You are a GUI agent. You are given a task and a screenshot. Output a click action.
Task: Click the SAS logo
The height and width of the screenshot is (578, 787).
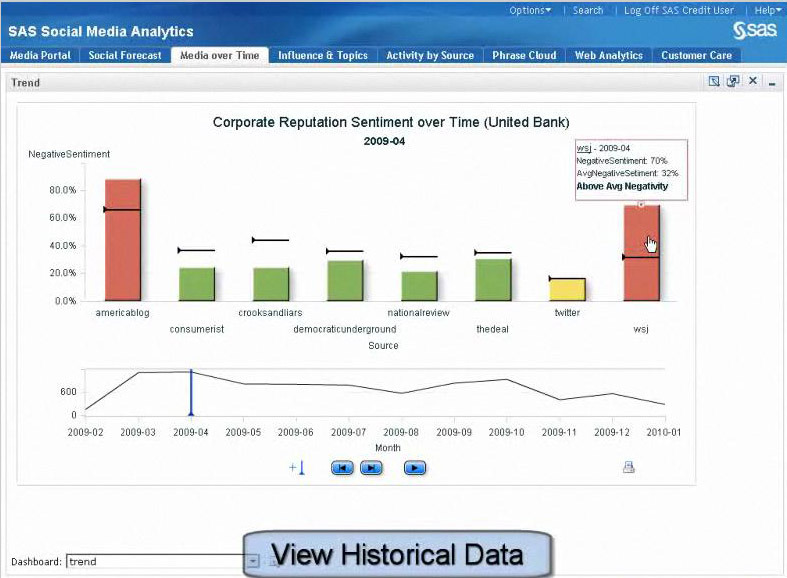coord(754,31)
